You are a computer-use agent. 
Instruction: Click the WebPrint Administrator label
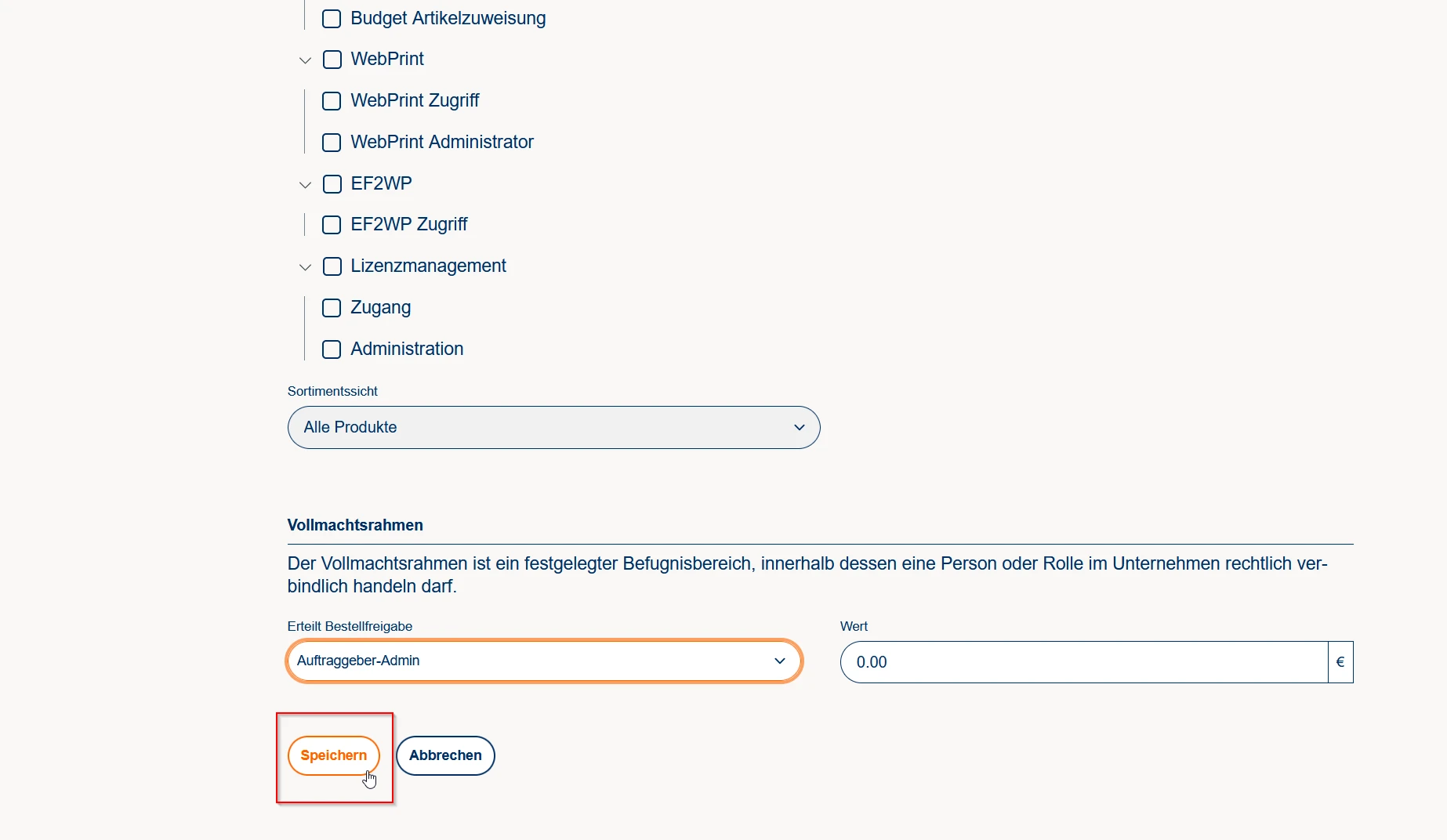tap(442, 142)
